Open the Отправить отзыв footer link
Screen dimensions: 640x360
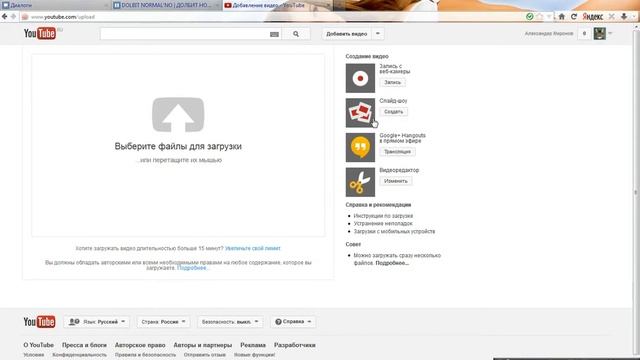click(204, 355)
